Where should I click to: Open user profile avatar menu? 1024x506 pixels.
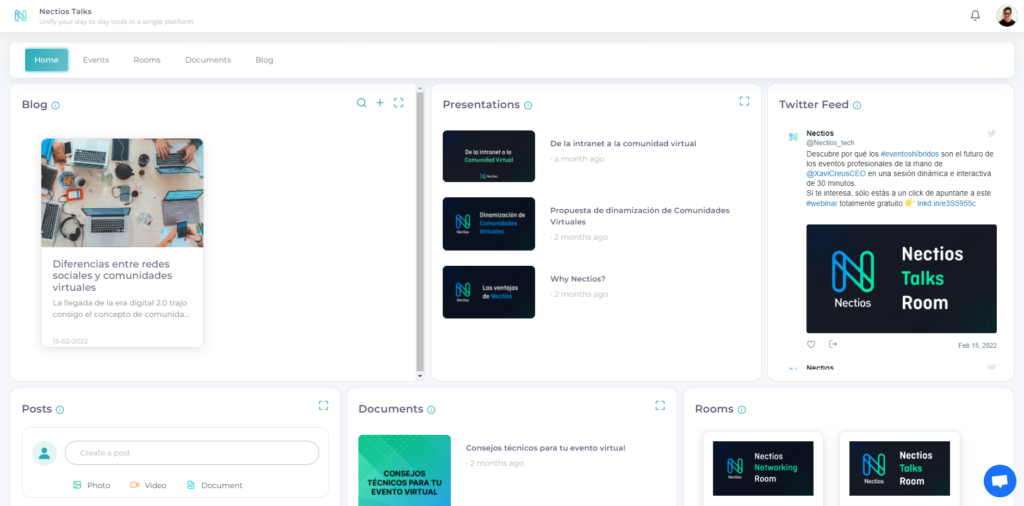coord(1006,16)
